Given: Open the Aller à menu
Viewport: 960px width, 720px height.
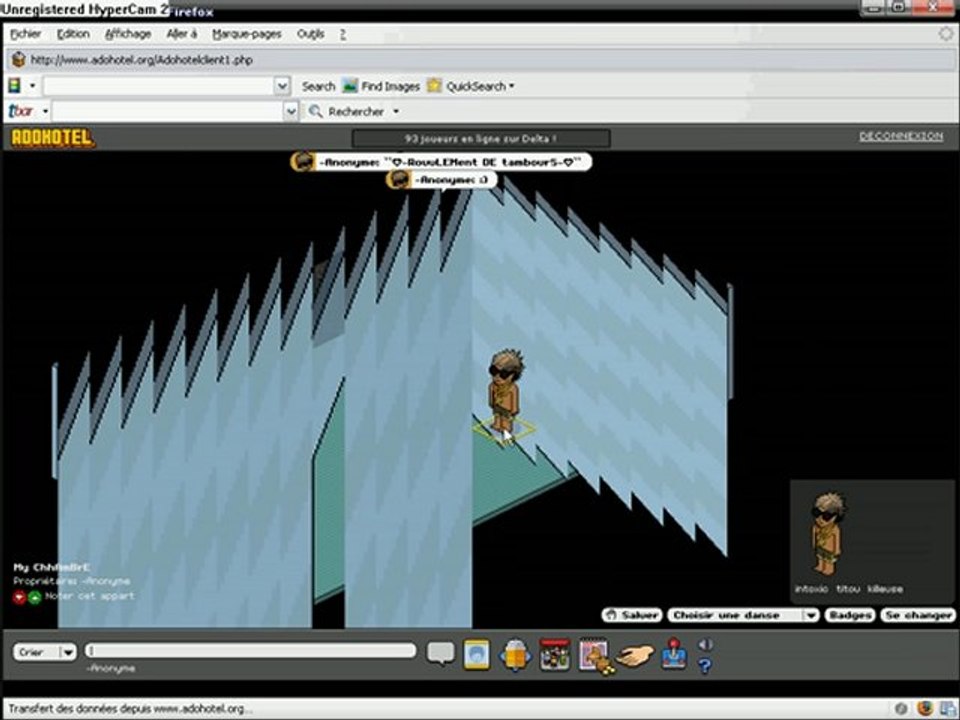Looking at the screenshot, I should (x=182, y=34).
